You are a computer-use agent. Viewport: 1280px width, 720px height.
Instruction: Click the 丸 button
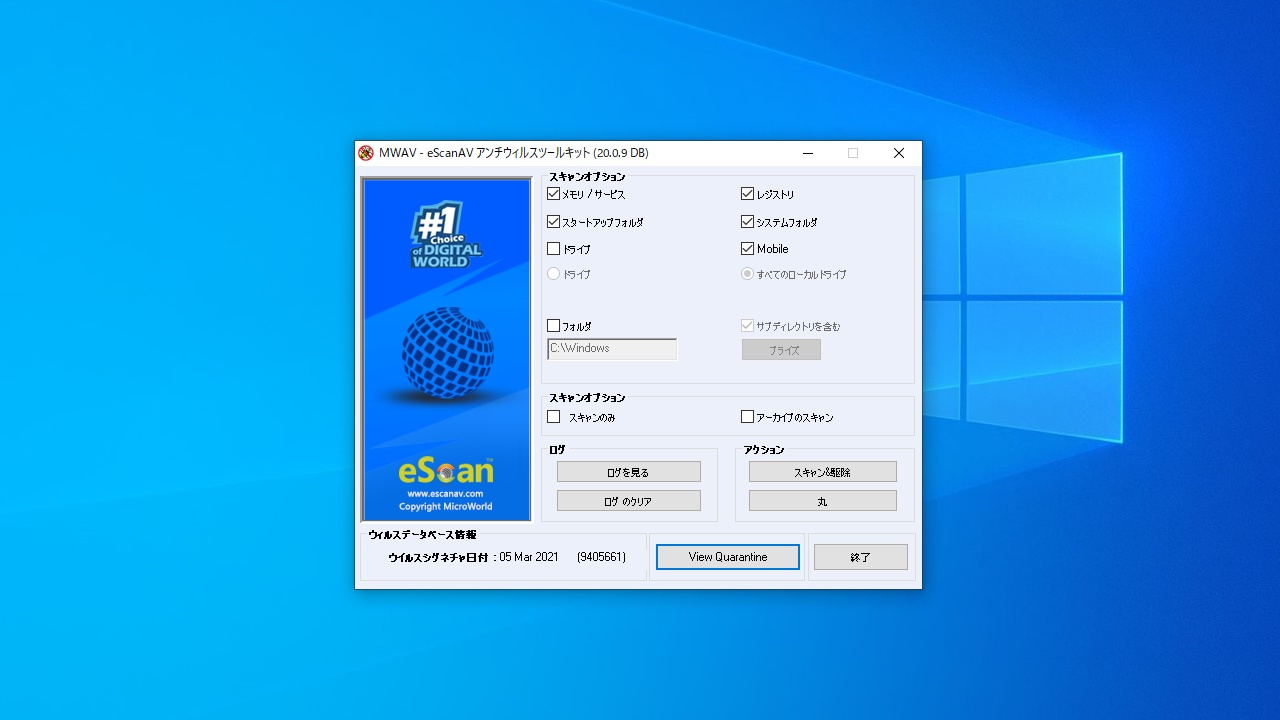[823, 501]
